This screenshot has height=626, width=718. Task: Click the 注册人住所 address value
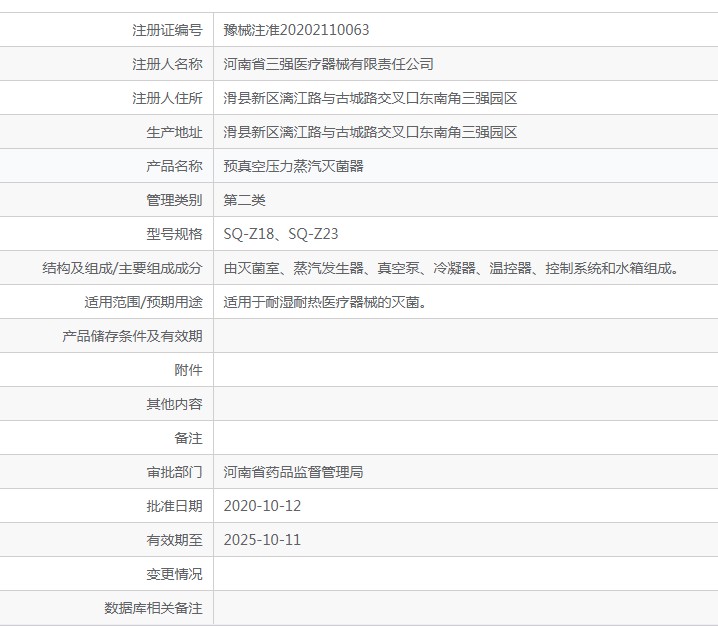370,98
